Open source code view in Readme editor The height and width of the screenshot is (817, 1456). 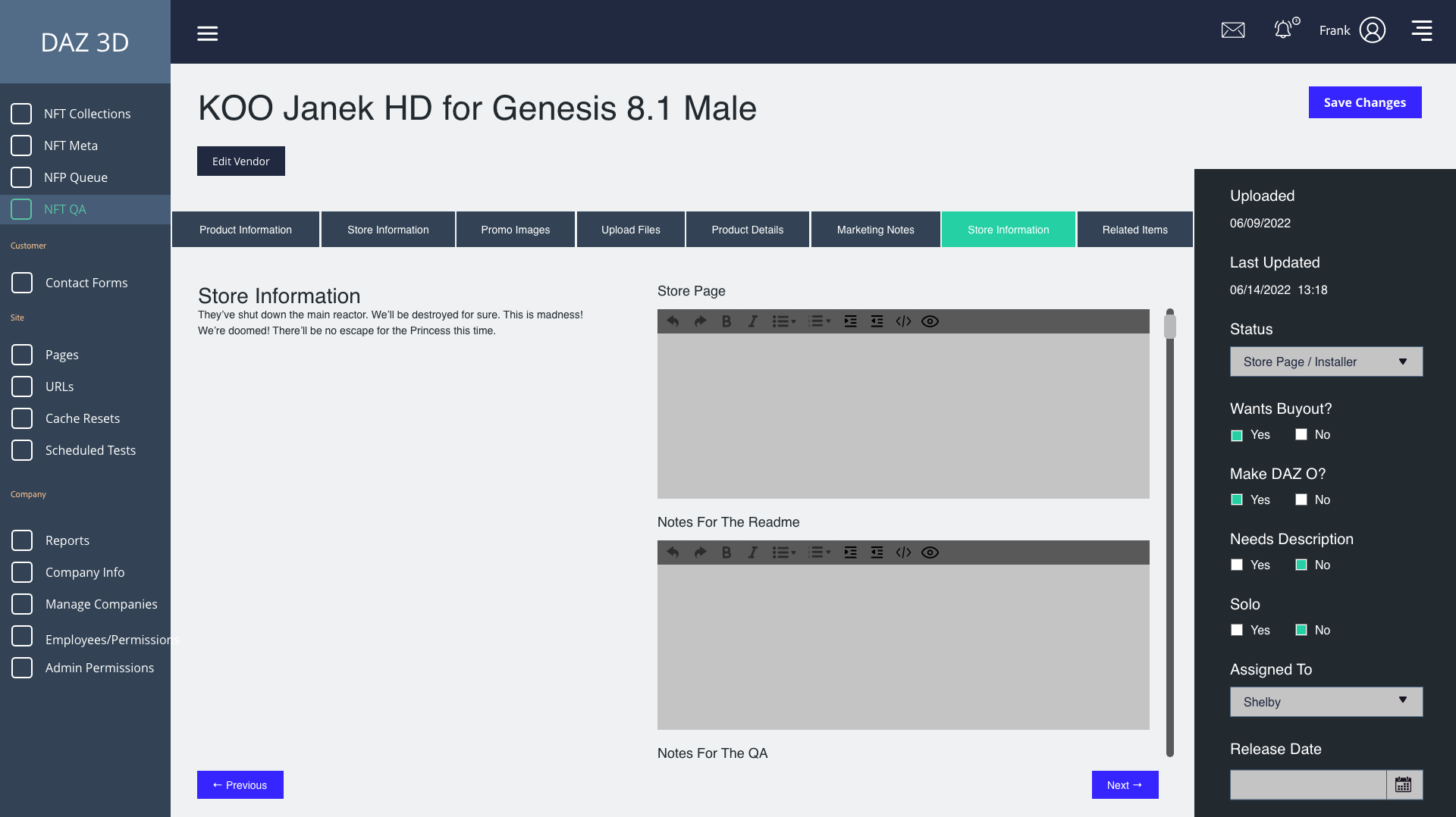pyautogui.click(x=903, y=552)
